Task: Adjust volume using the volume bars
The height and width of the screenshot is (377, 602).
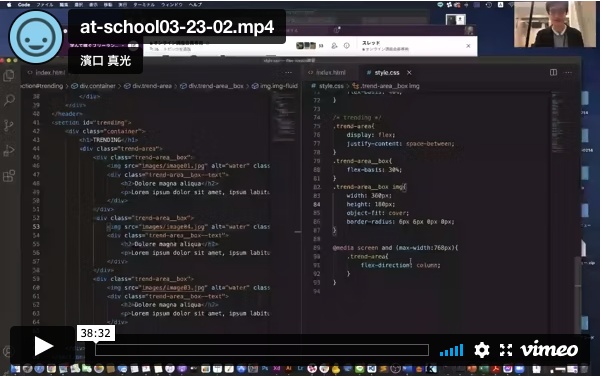Action: point(452,350)
